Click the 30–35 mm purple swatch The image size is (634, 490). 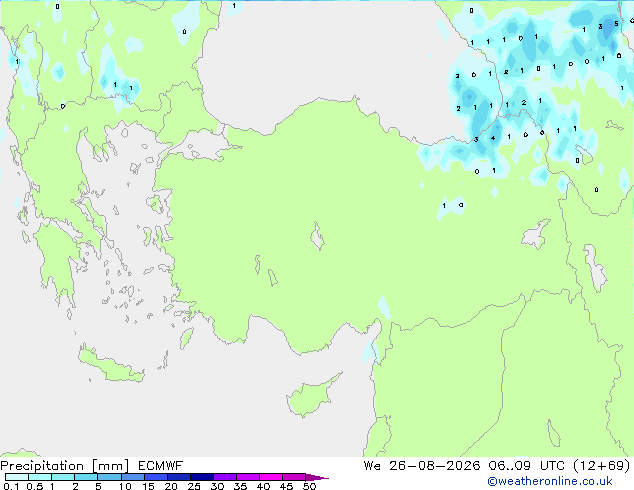click(x=225, y=477)
